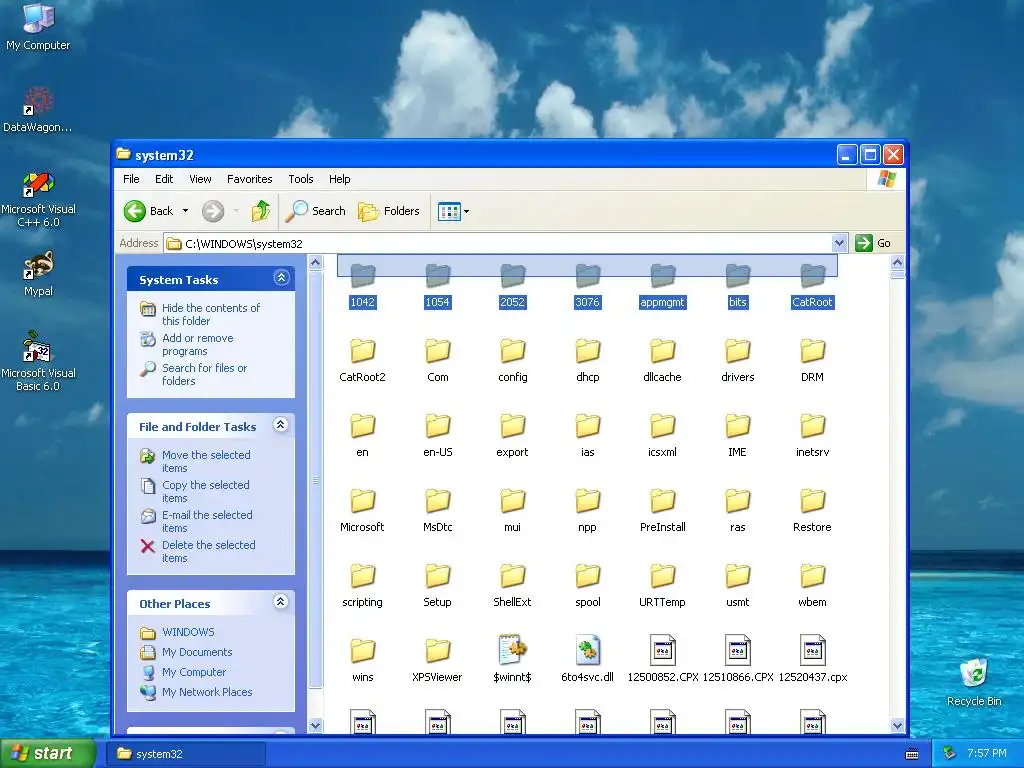
Task: Select the spool folder
Action: [588, 584]
